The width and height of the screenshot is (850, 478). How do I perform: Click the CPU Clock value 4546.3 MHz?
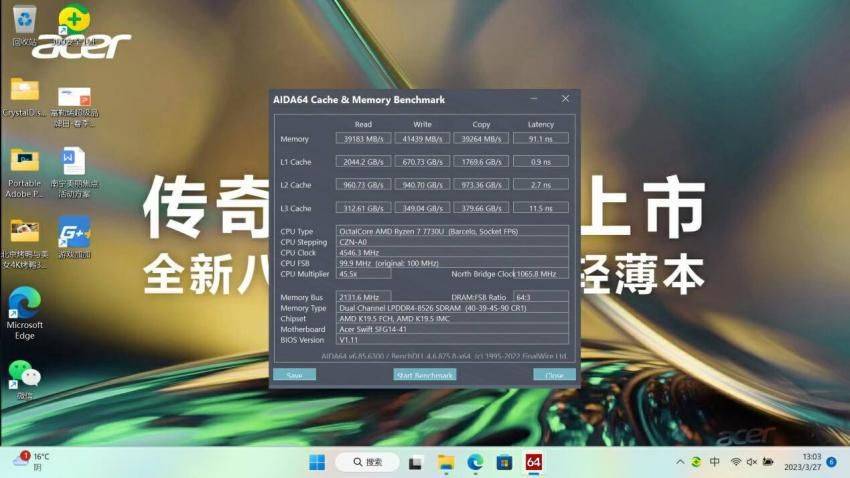[x=452, y=253]
